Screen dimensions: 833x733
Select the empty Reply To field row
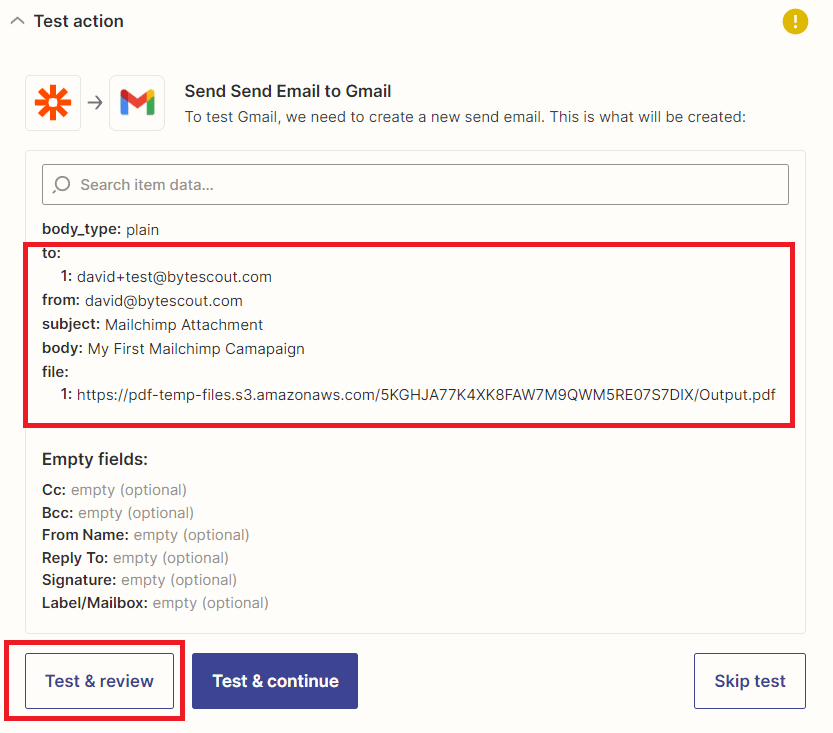(x=135, y=558)
